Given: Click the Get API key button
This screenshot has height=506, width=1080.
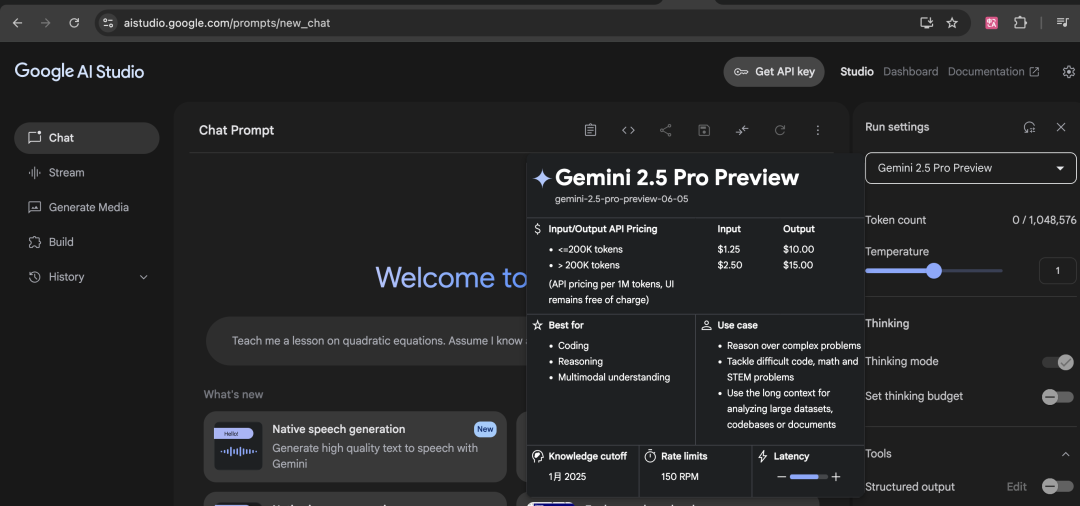Looking at the screenshot, I should coord(773,72).
